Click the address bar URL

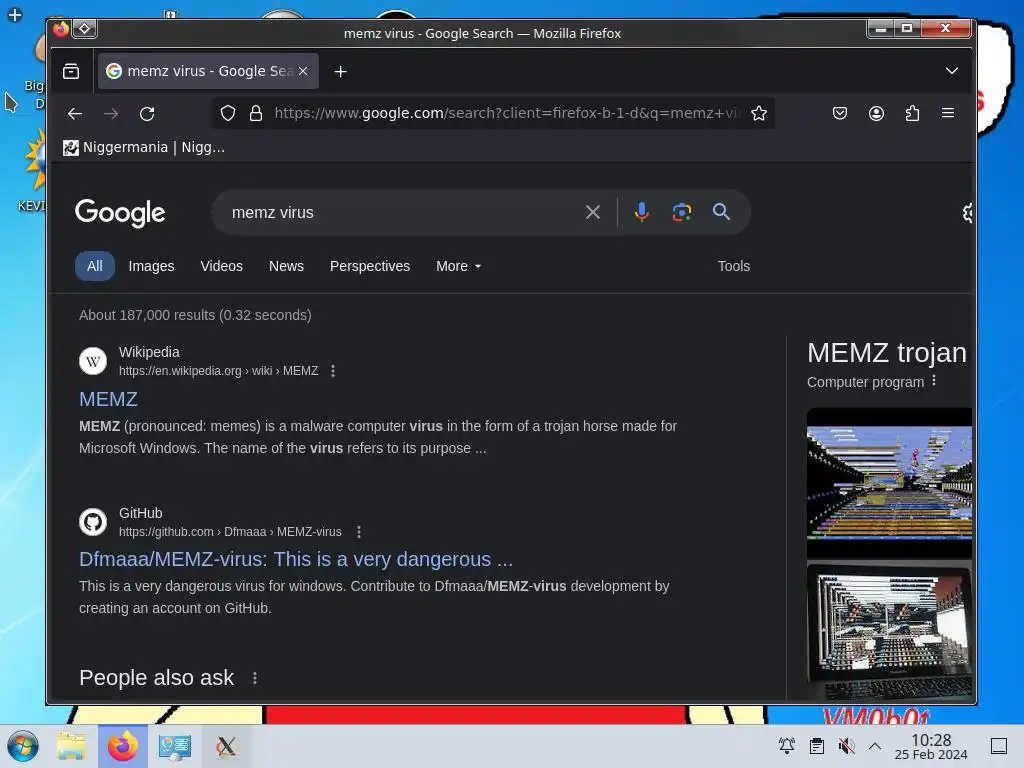[507, 114]
